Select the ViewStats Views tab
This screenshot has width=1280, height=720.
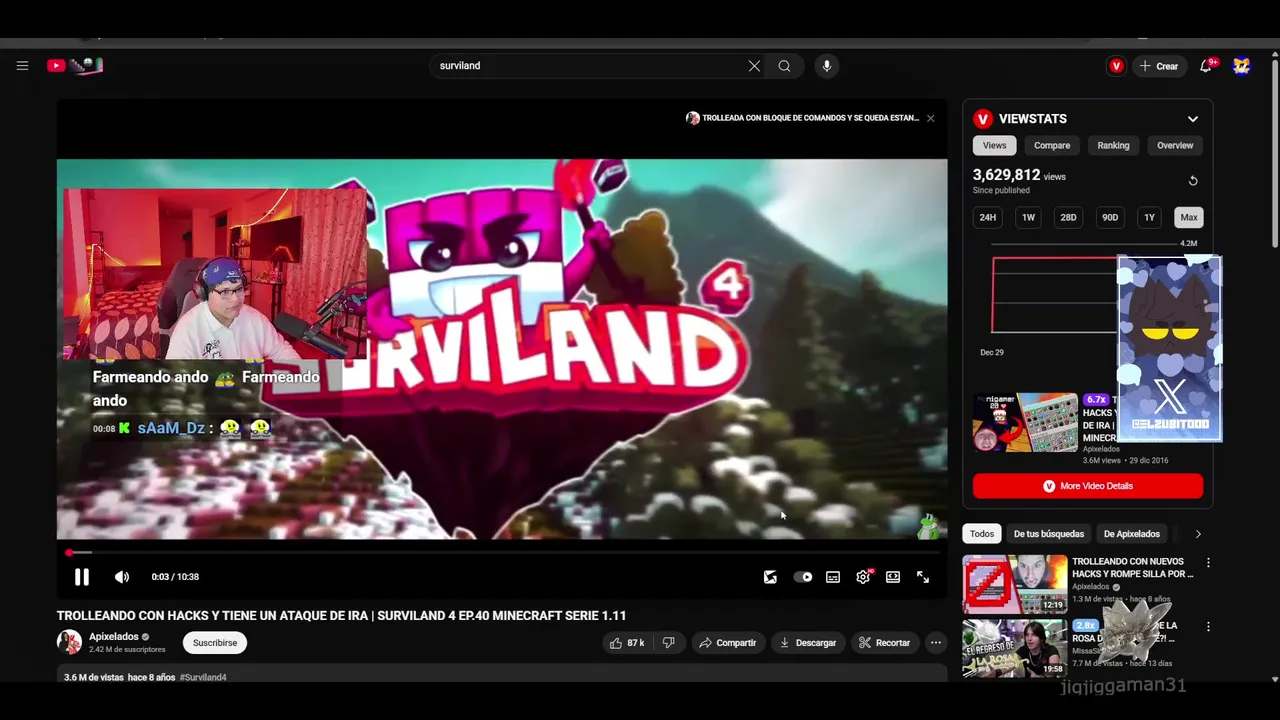click(x=994, y=145)
